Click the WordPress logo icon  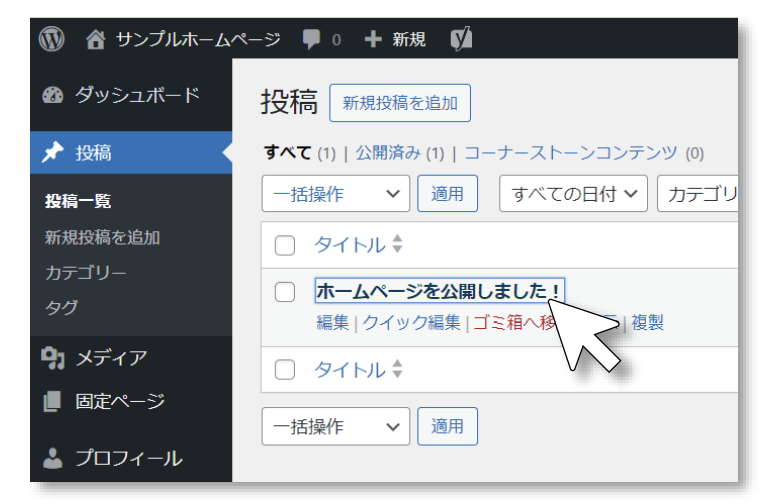(x=52, y=39)
